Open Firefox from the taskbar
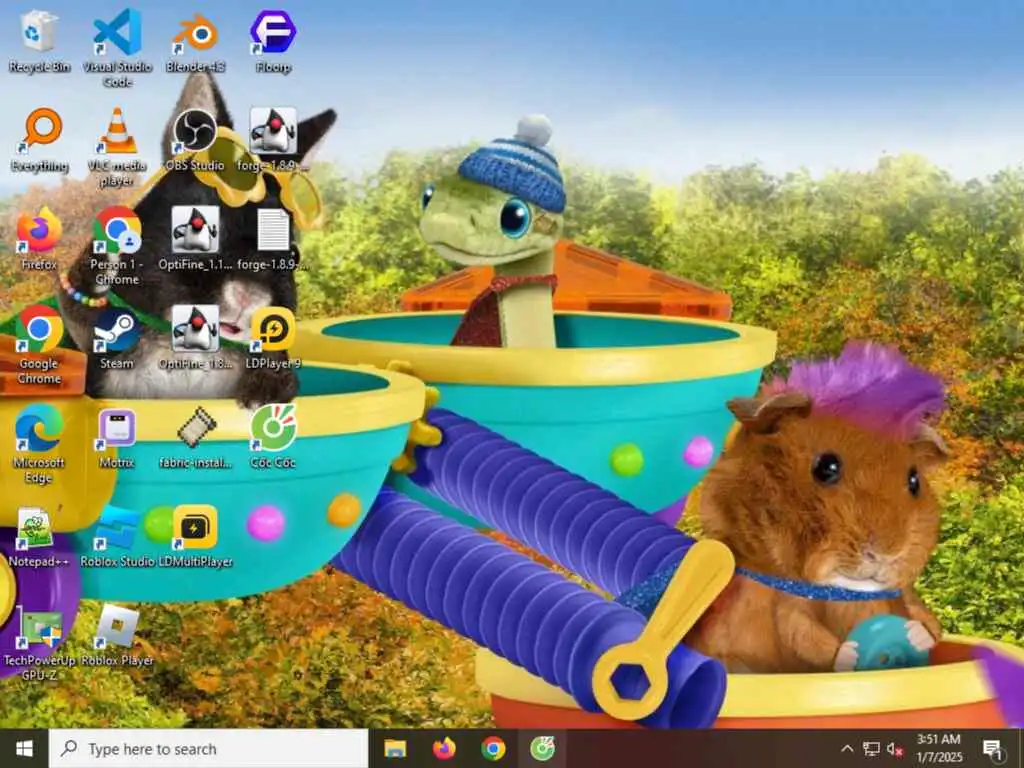The image size is (1024, 768). coord(444,748)
